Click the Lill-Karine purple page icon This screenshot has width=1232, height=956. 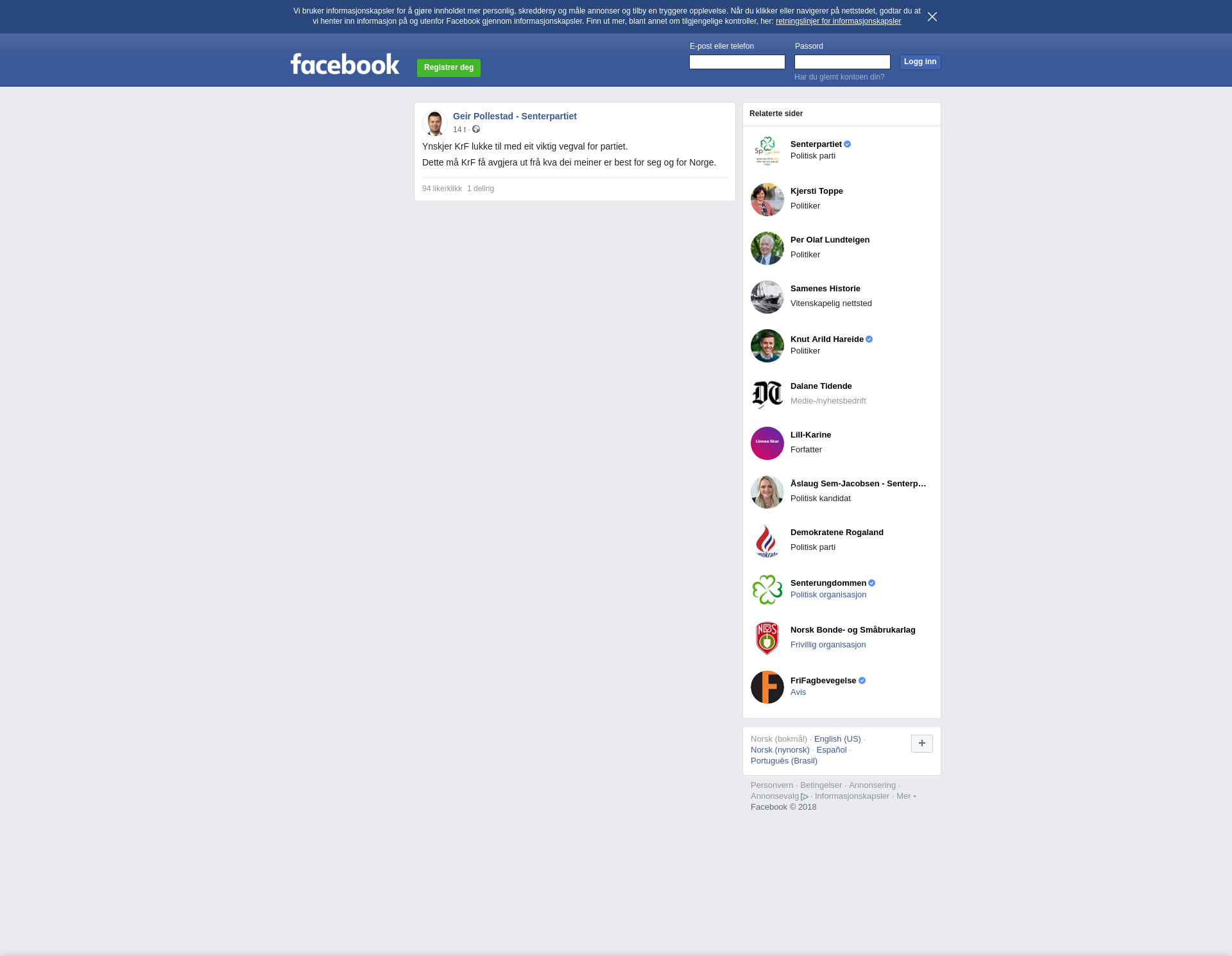(x=767, y=443)
